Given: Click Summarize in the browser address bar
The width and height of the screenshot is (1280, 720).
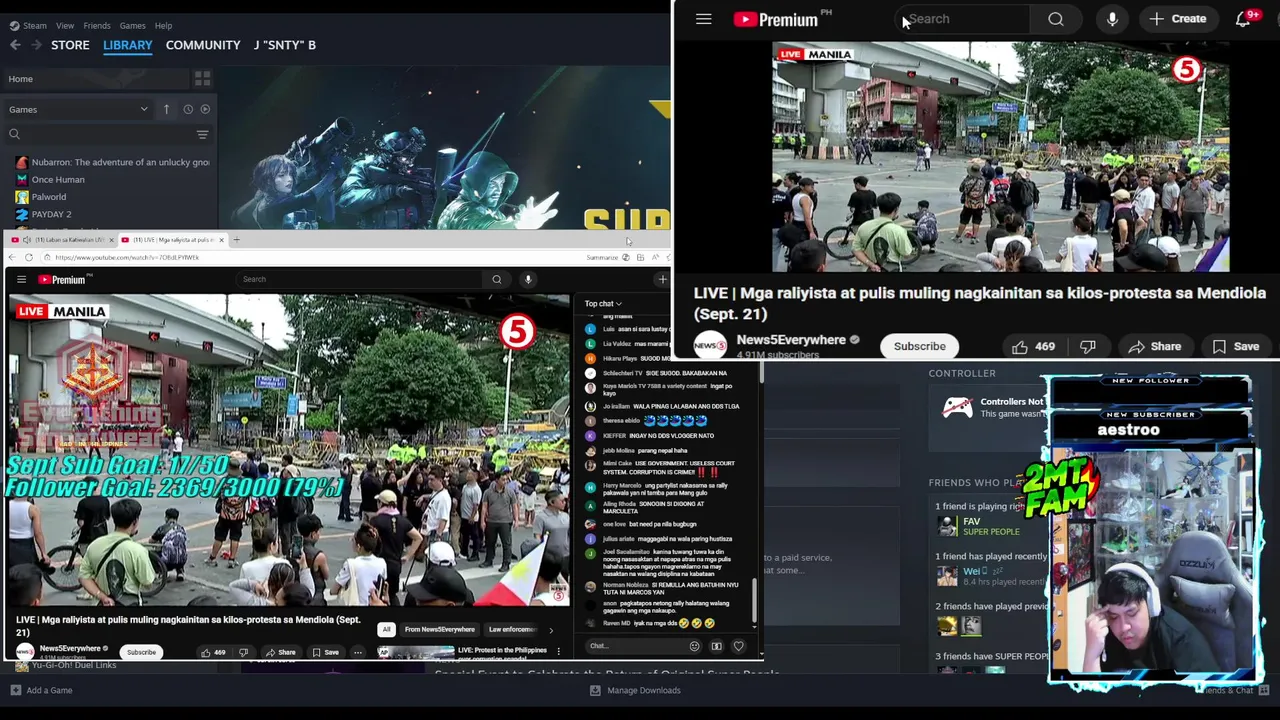Looking at the screenshot, I should click(602, 258).
